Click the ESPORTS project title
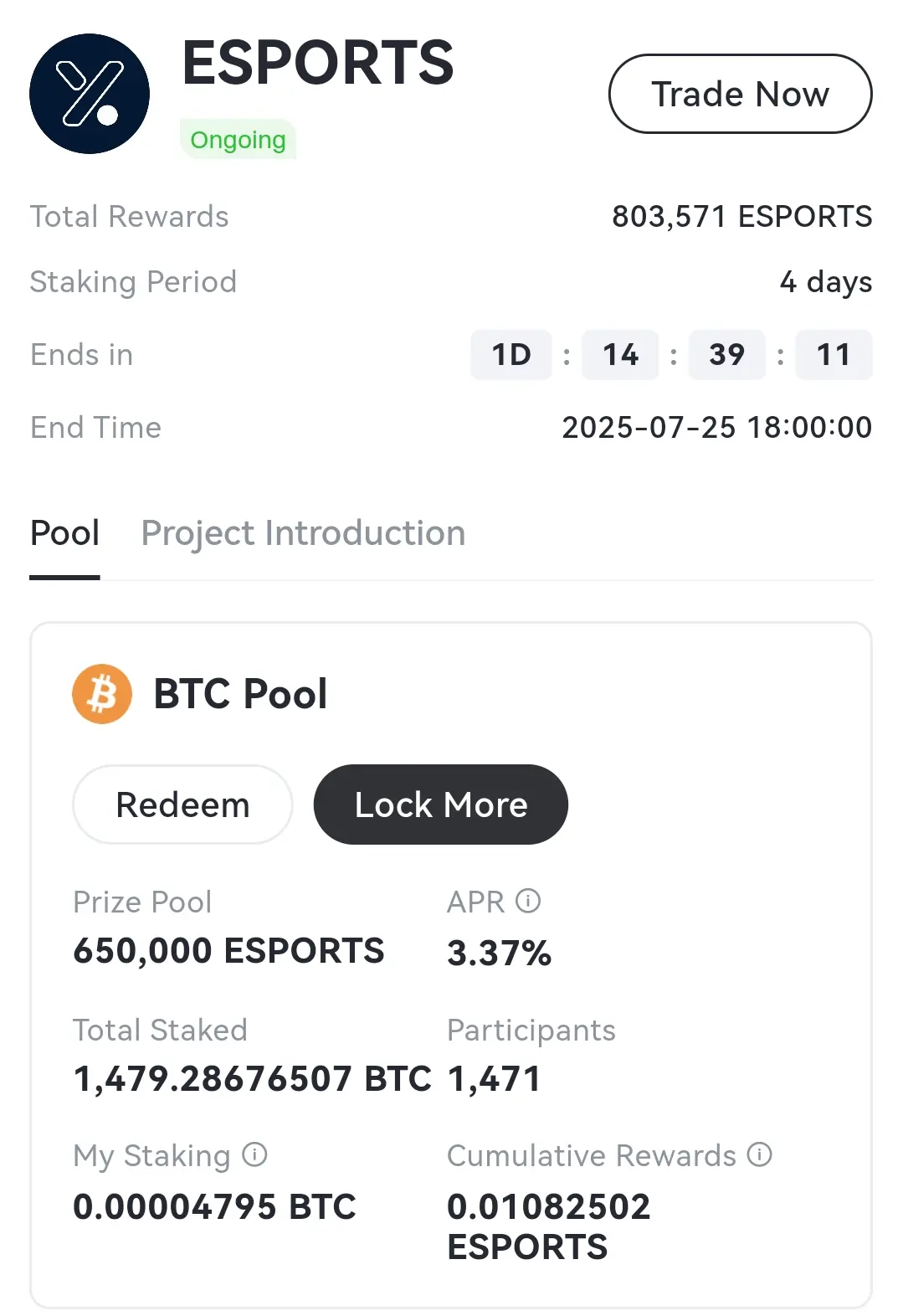 pyautogui.click(x=318, y=63)
